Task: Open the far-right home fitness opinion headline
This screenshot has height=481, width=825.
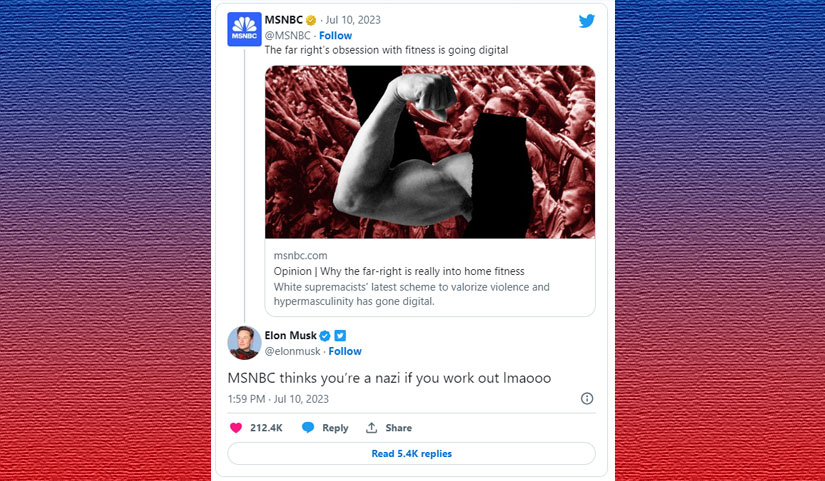Action: coord(399,272)
